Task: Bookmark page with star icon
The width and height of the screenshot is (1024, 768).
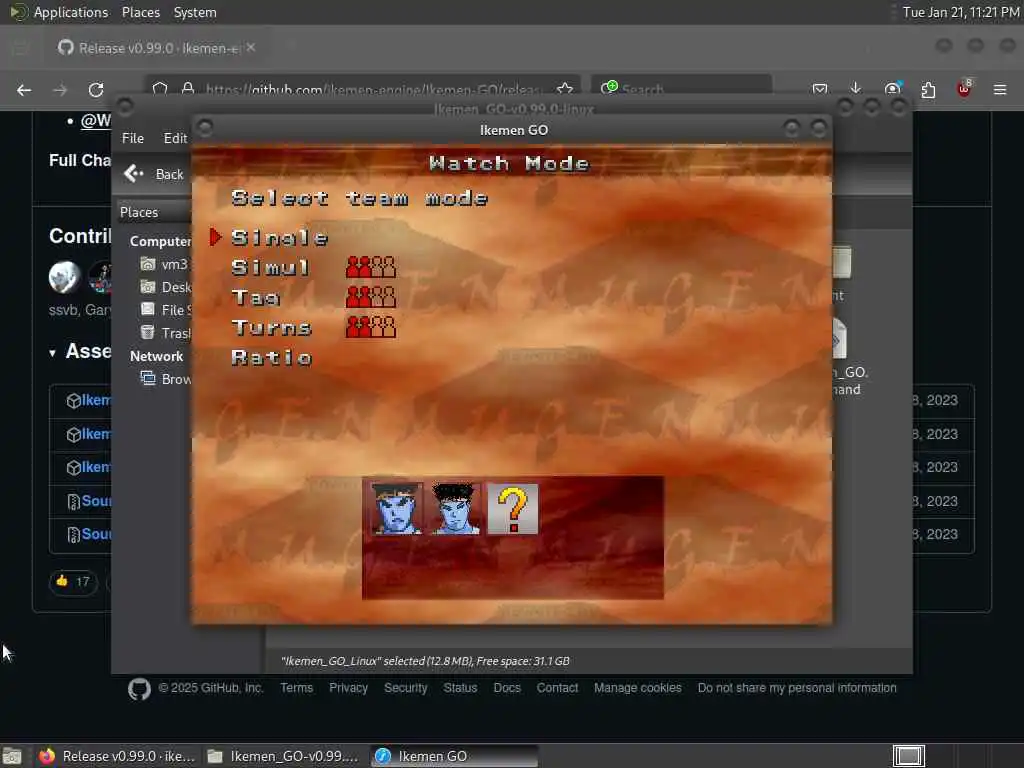Action: (565, 89)
